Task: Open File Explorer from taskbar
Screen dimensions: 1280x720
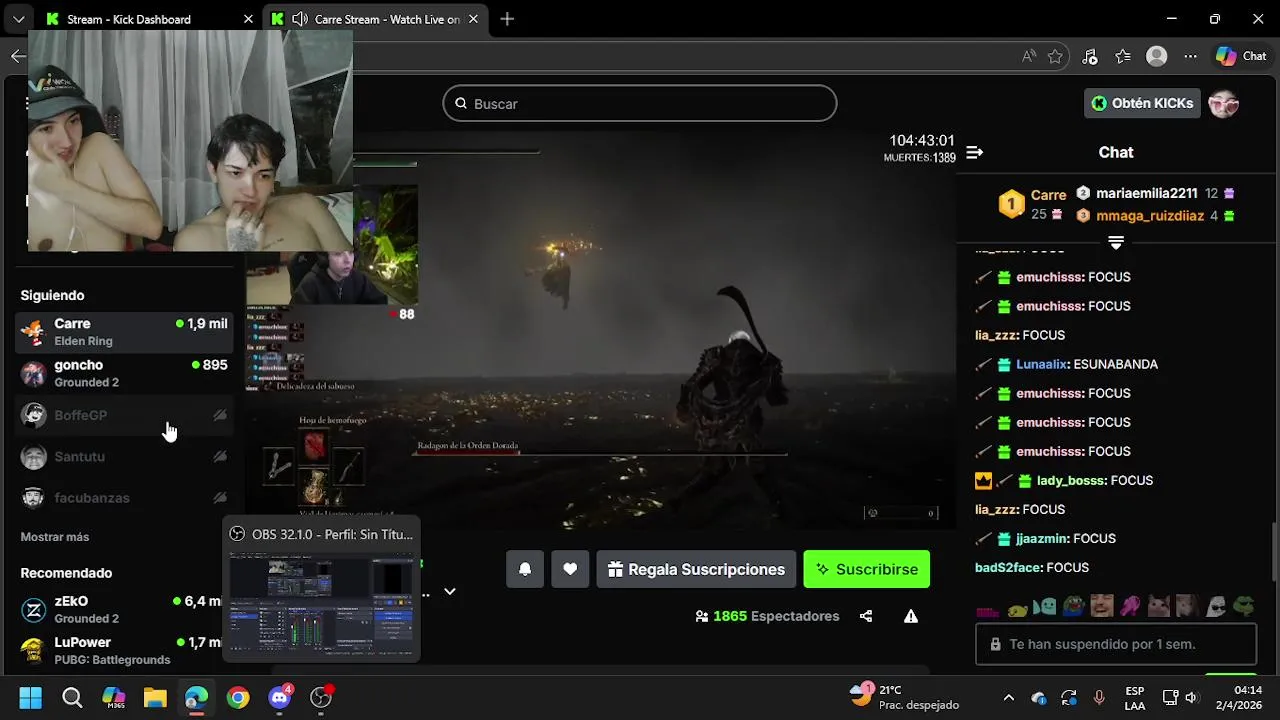Action: 154,697
